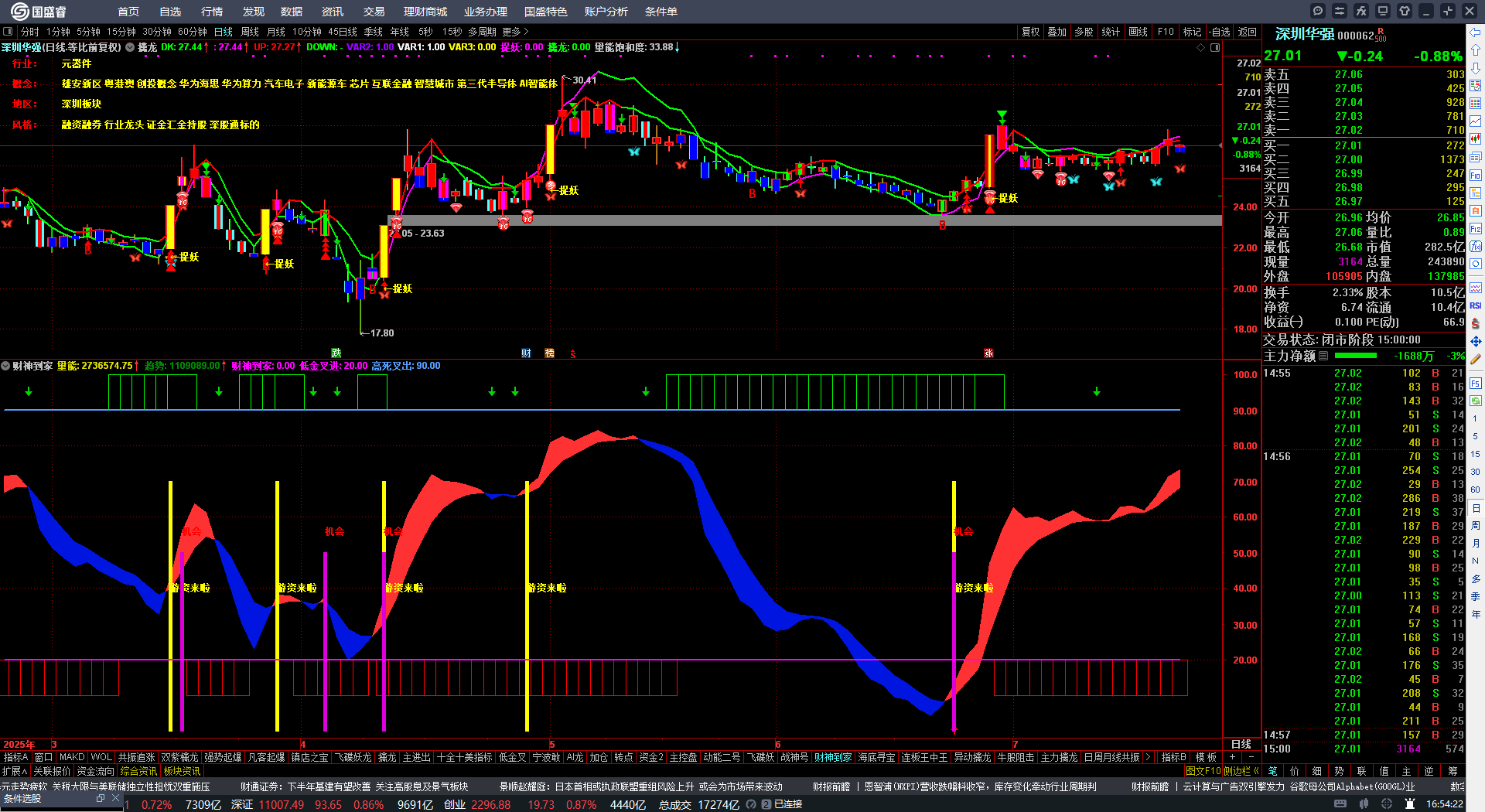Click the keyboard icon in status bar
Image resolution: width=1485 pixels, height=812 pixels.
click(x=1340, y=804)
